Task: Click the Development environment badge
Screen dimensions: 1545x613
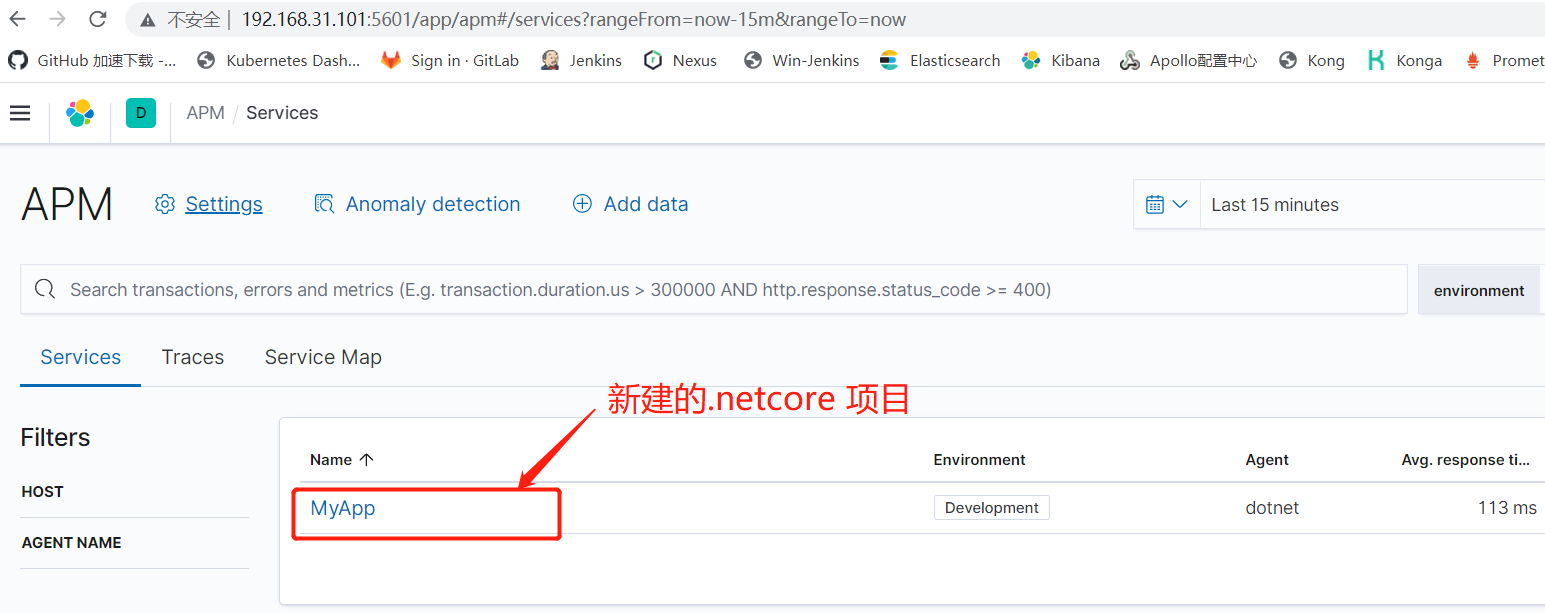Action: coord(991,507)
